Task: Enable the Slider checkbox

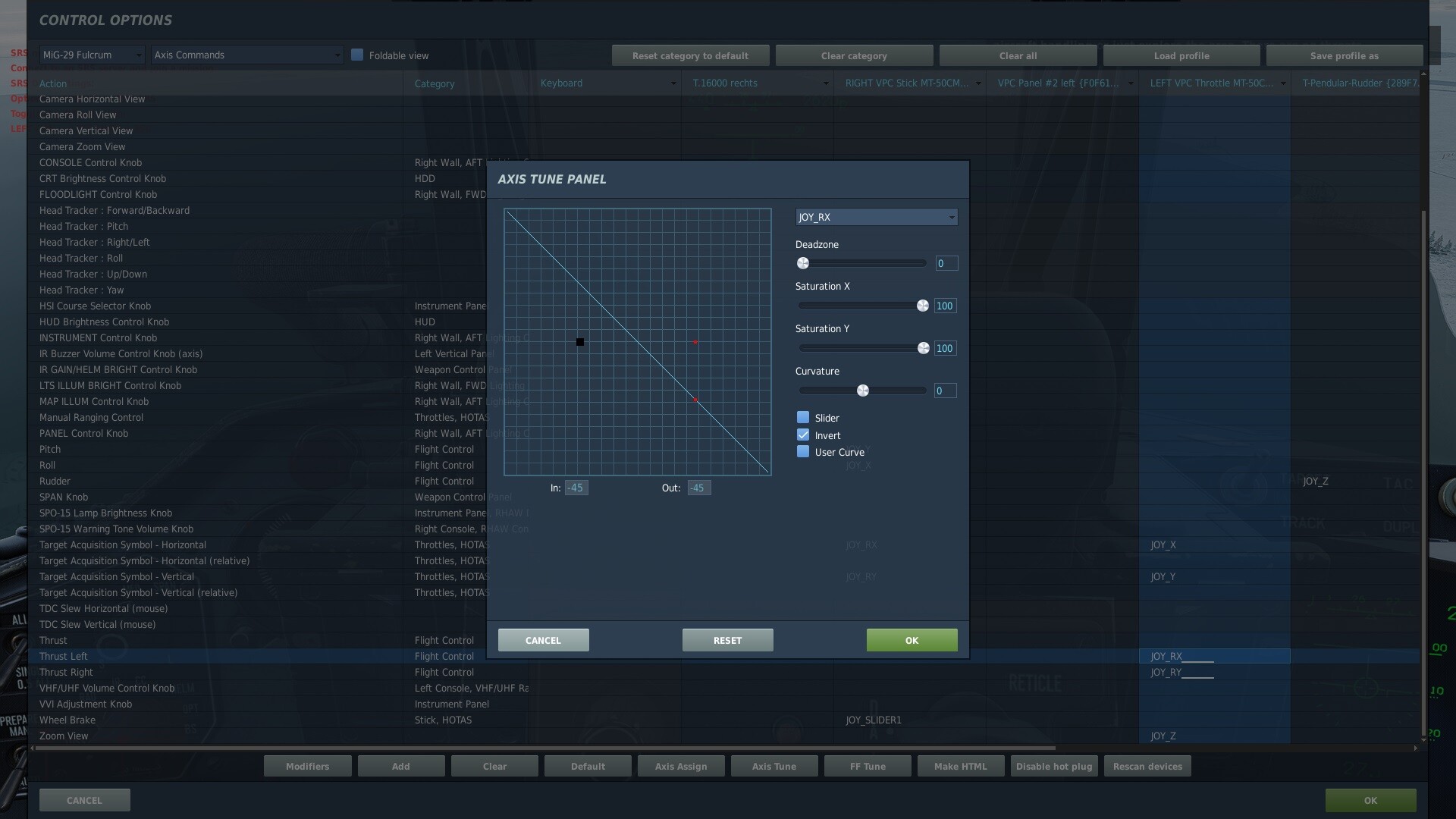Action: 803,418
